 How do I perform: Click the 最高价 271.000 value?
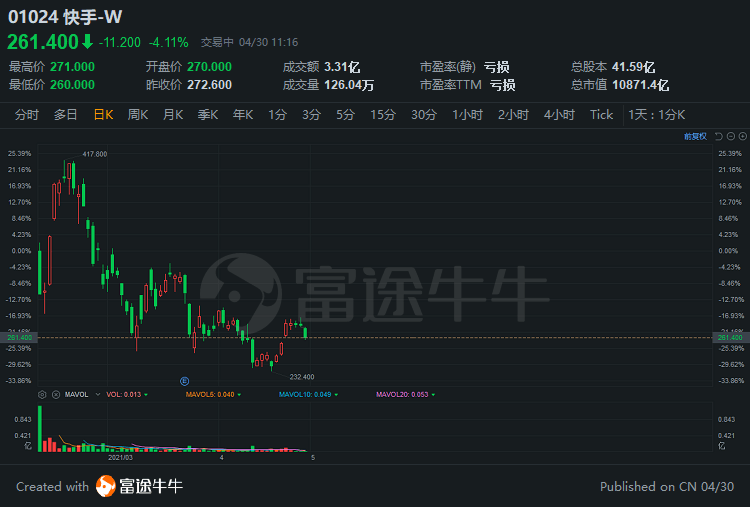[72, 66]
